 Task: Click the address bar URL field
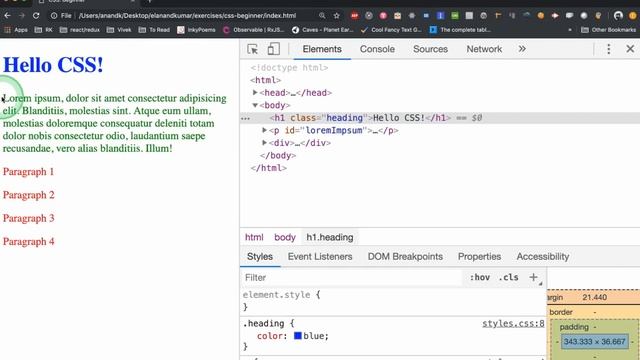[x=187, y=16]
